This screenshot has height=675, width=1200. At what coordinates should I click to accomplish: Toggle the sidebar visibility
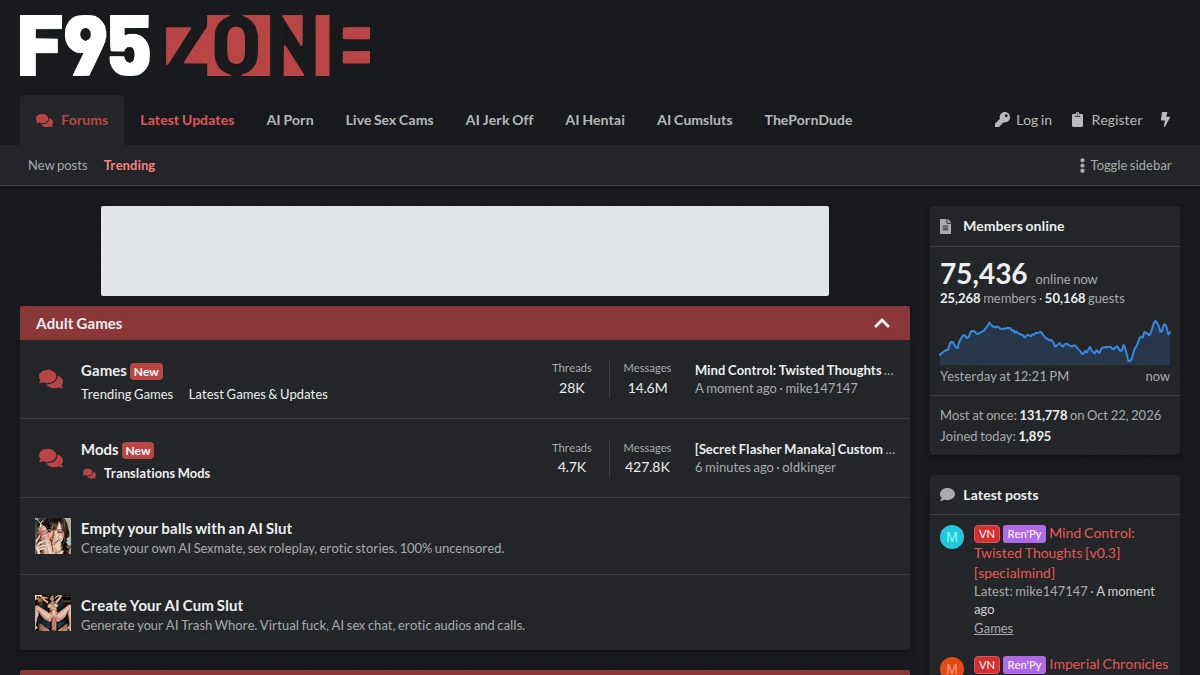1125,166
